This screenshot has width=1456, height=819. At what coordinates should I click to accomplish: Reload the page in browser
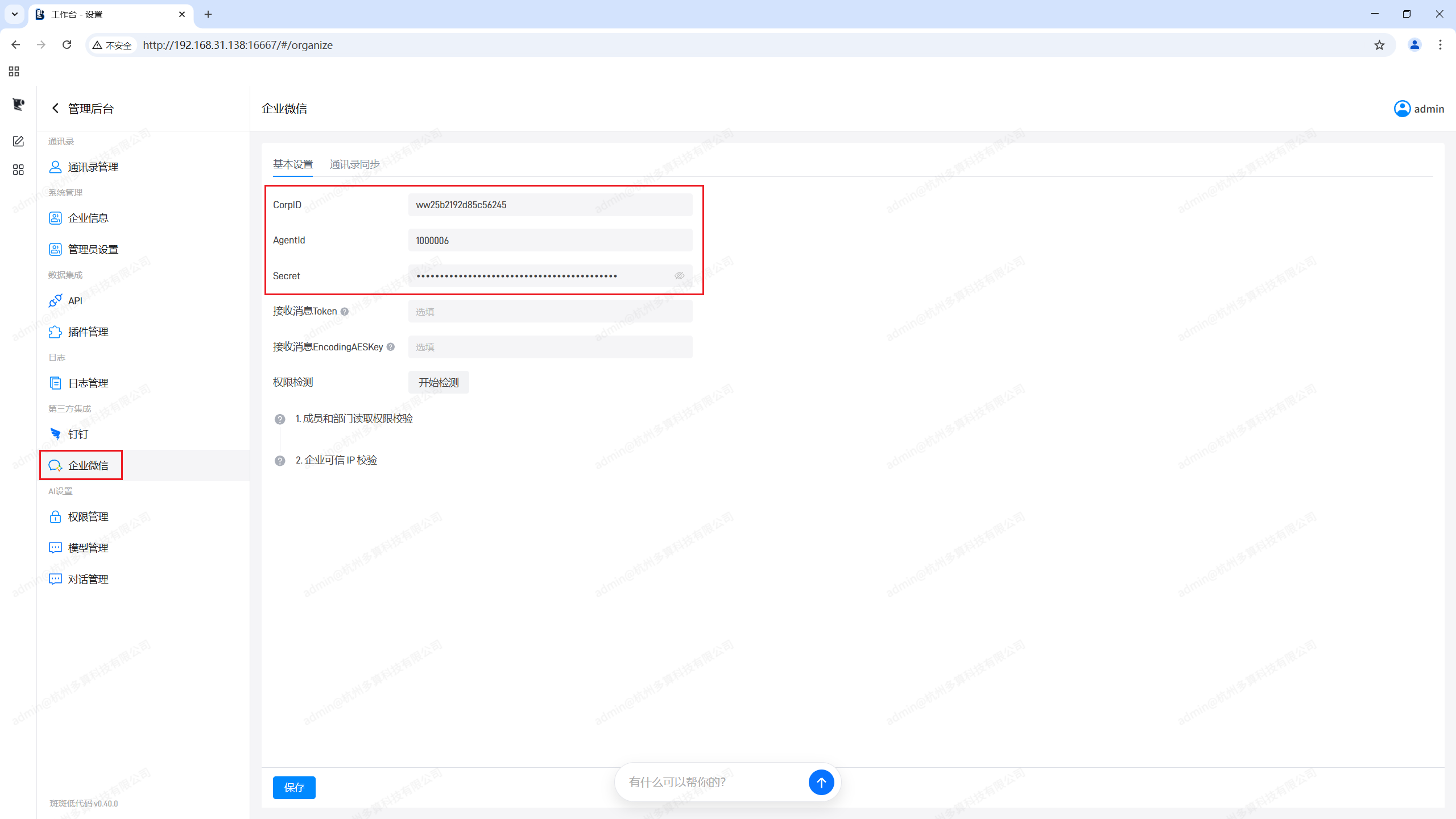[x=67, y=45]
